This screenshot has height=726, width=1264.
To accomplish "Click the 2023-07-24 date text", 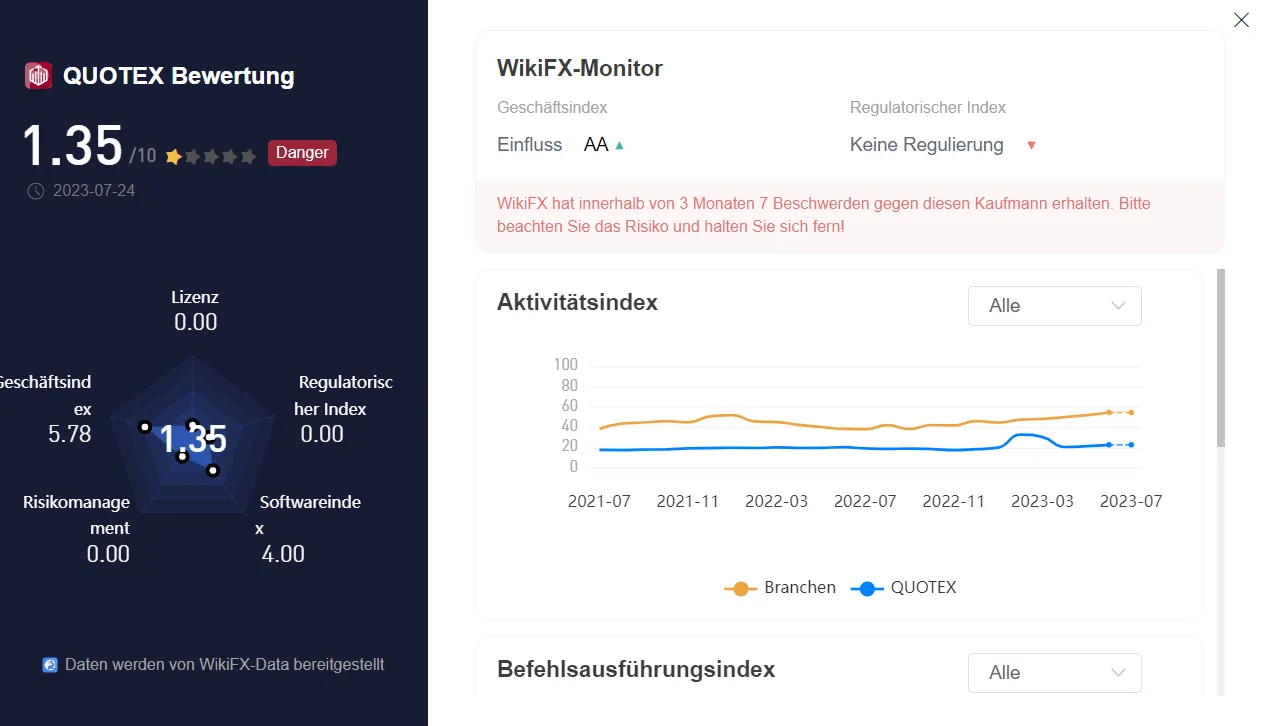I will coord(93,190).
